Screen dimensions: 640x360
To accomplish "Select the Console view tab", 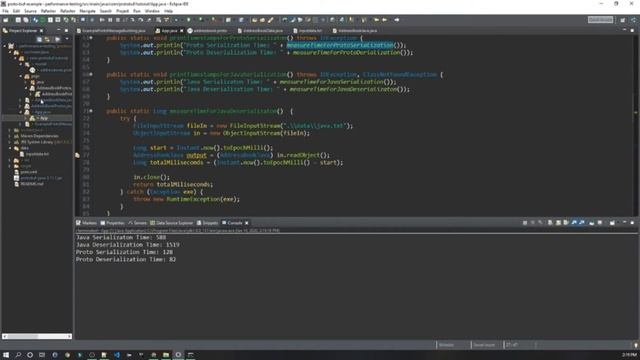I will (232, 223).
